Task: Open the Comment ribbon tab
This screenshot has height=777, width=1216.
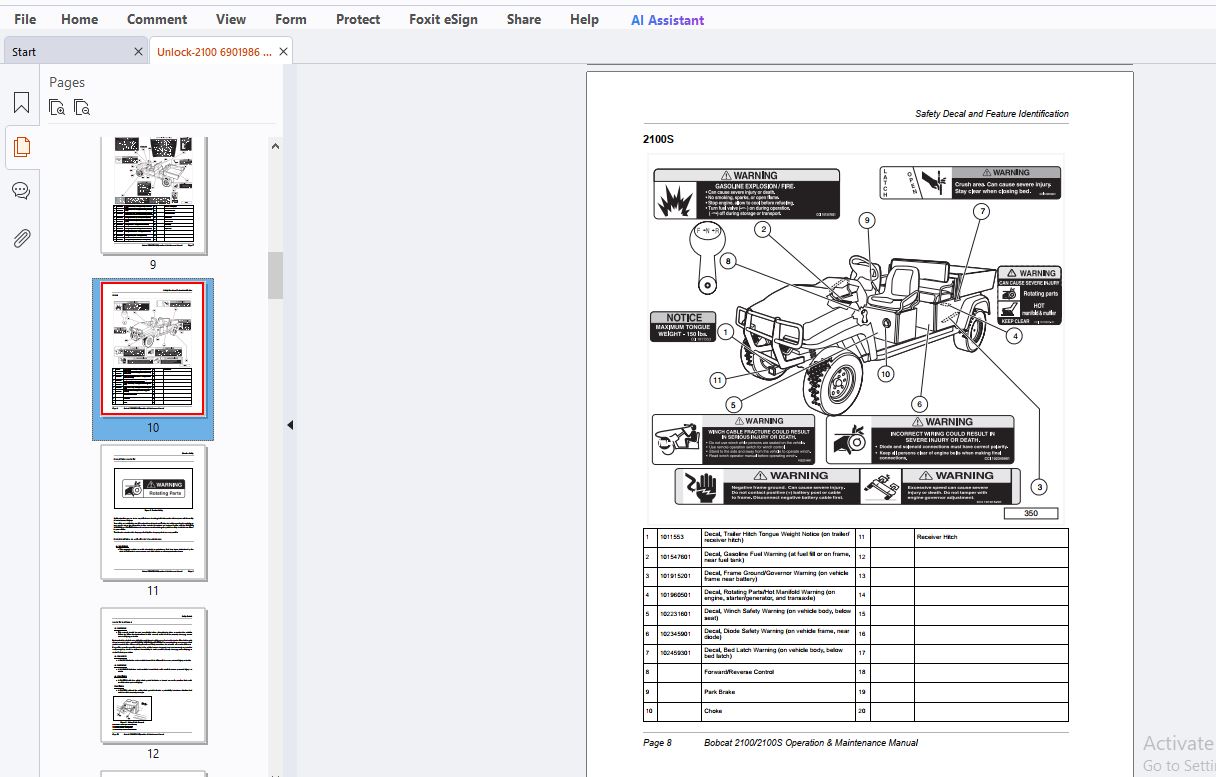Action: (157, 19)
